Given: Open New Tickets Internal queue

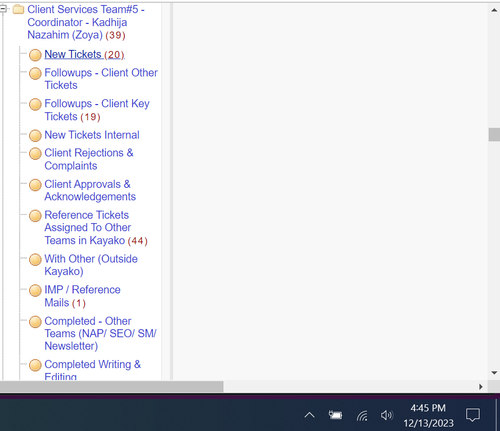Looking at the screenshot, I should (x=92, y=135).
